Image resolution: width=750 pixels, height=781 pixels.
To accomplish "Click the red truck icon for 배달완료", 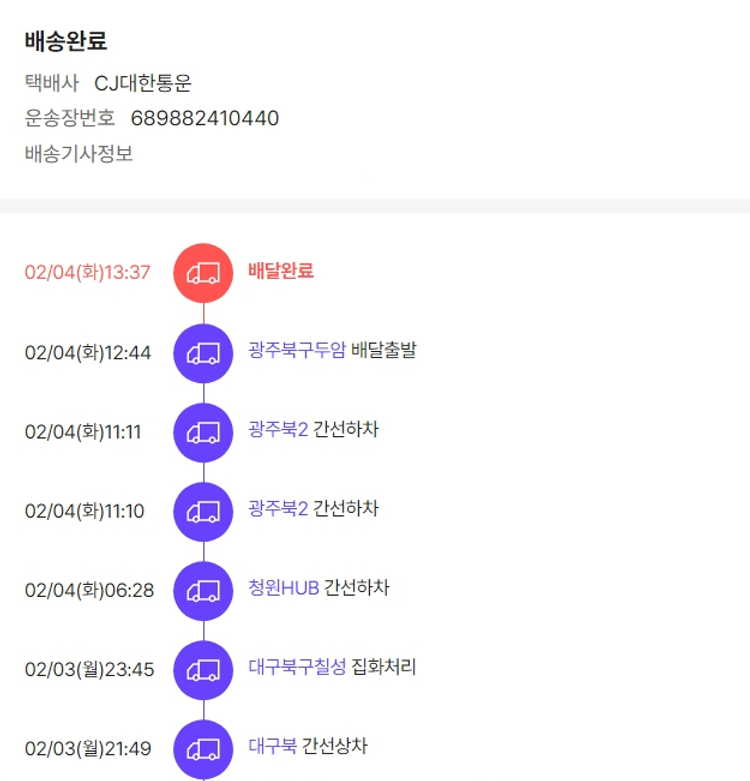I will tap(203, 272).
